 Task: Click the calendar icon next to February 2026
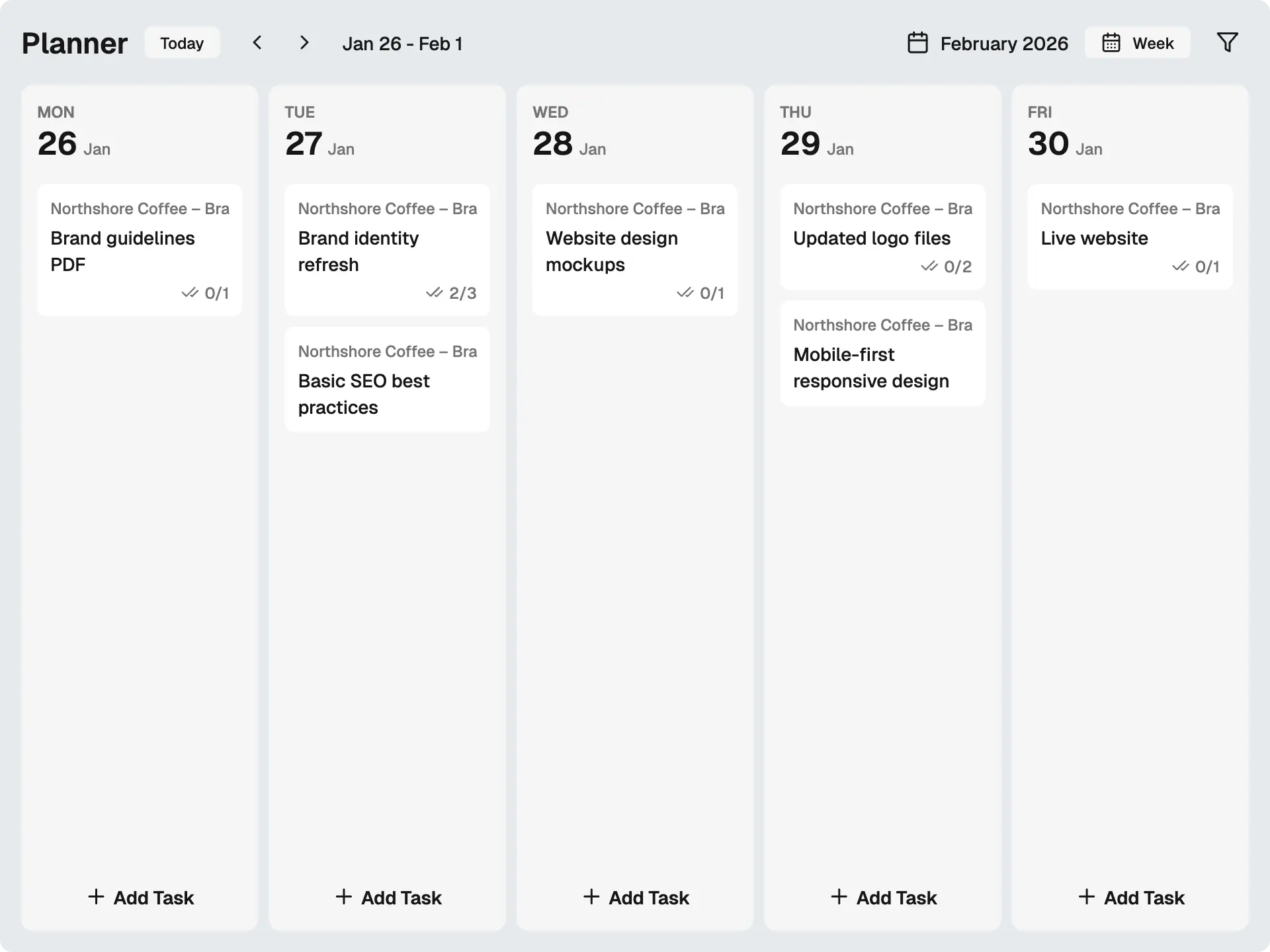pos(917,42)
